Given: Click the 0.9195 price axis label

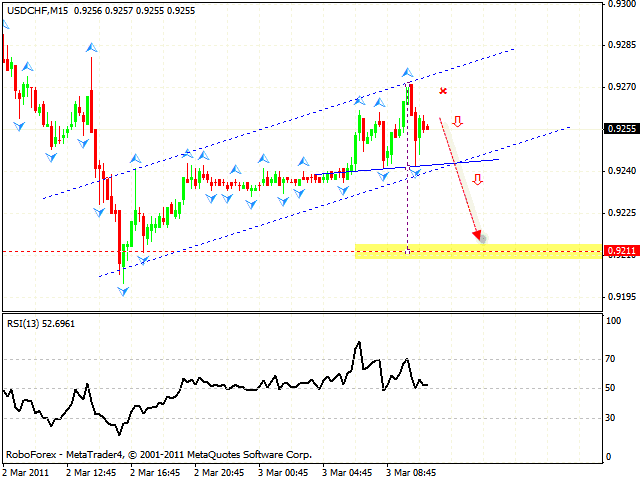Looking at the screenshot, I should 621,296.
